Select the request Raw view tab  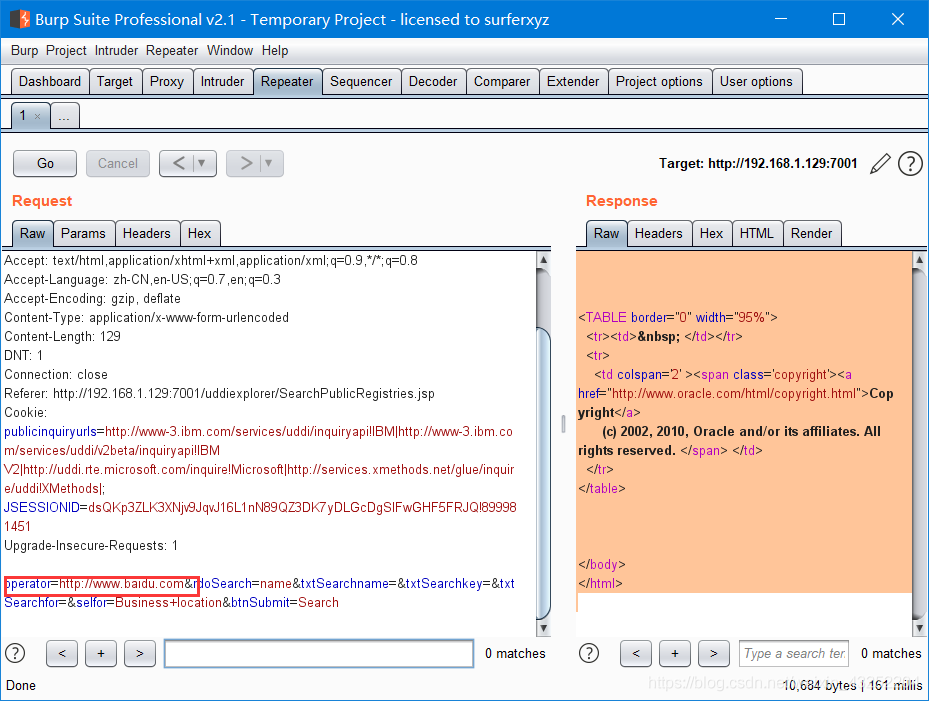pos(33,233)
